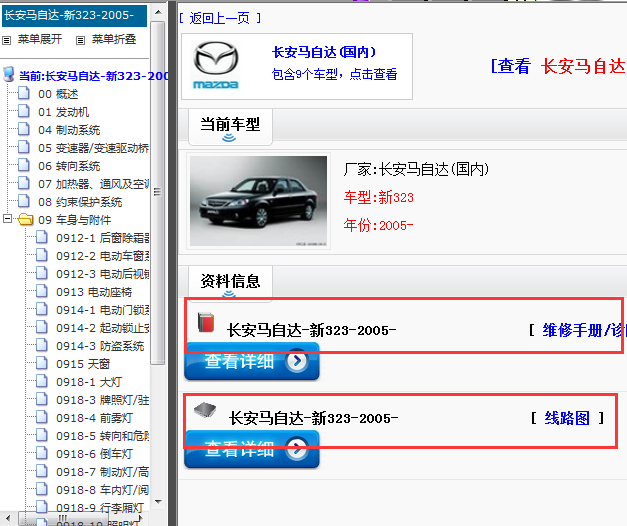Open tree item 04 制动系统
627x526 pixels.
coord(69,130)
